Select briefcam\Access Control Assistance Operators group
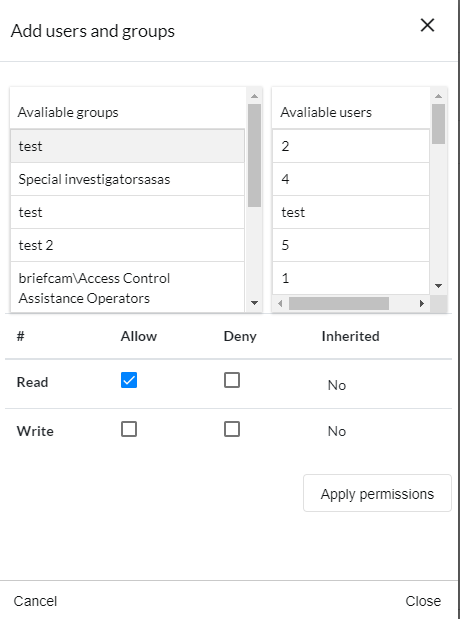The height and width of the screenshot is (619, 462). pos(128,288)
